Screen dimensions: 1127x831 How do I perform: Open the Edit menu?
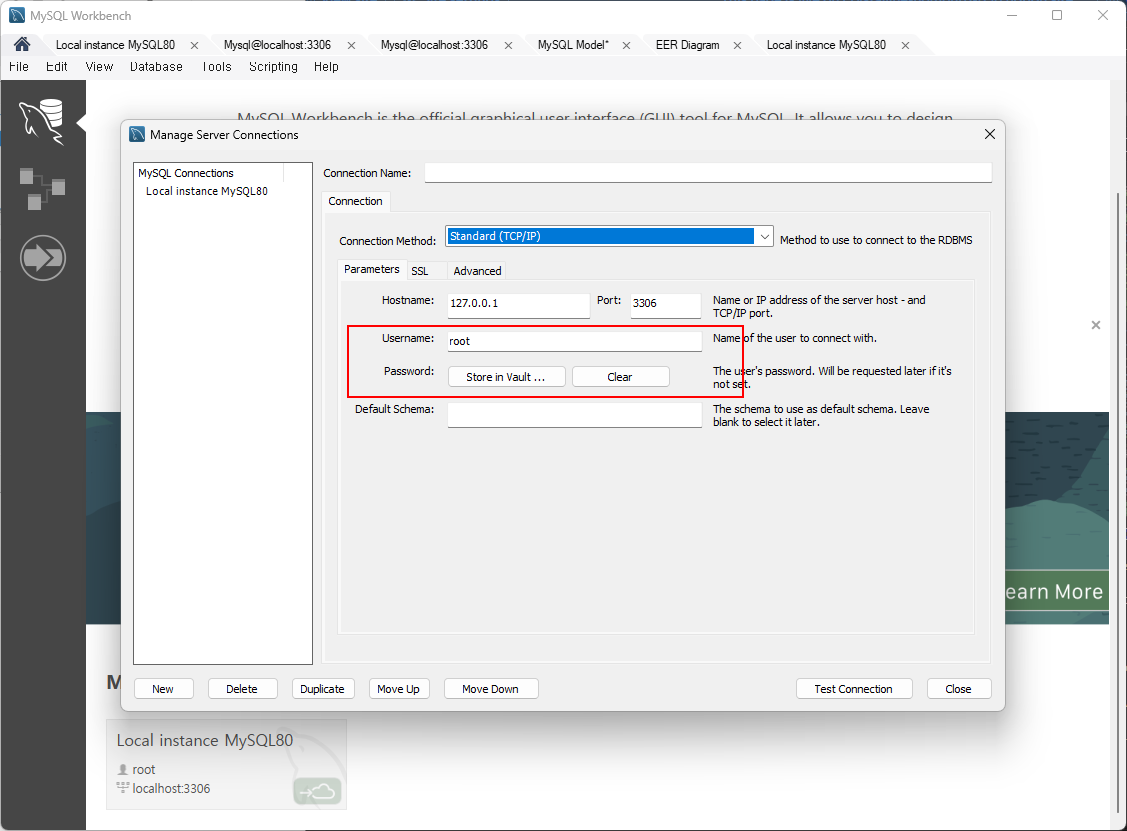[x=57, y=67]
